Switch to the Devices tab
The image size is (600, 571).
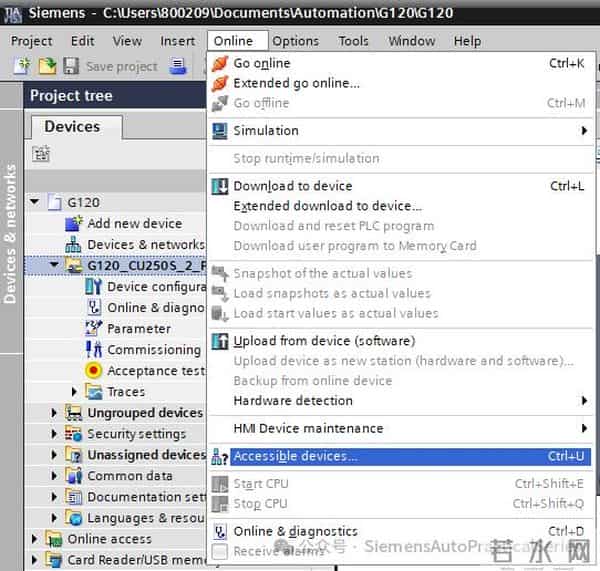pos(72,127)
